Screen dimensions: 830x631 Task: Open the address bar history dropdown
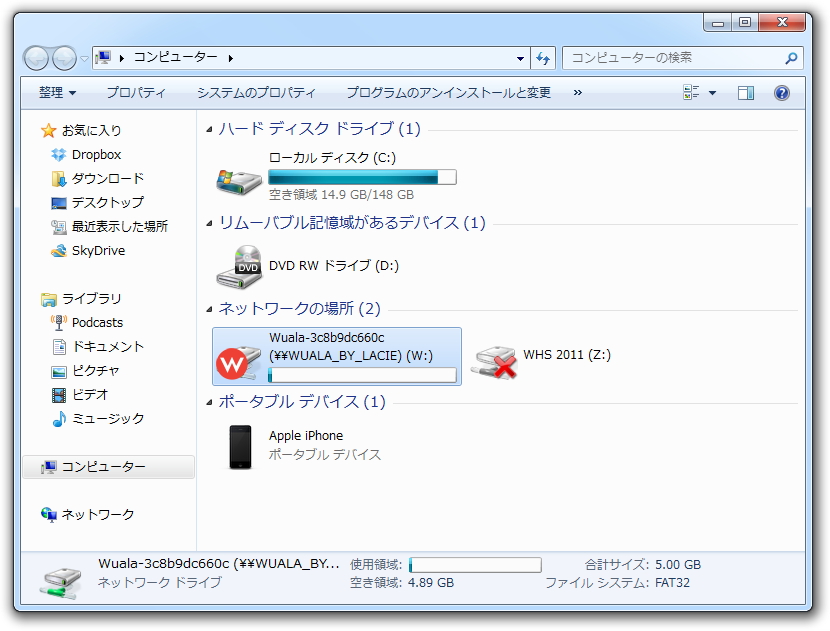(x=521, y=59)
